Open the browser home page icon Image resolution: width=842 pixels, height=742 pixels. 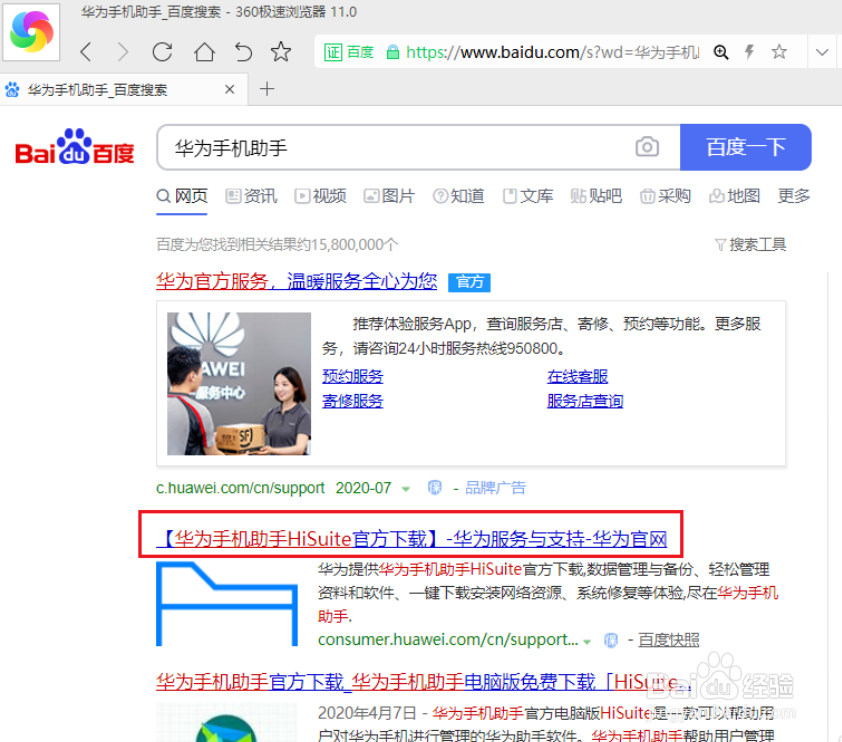pos(204,52)
